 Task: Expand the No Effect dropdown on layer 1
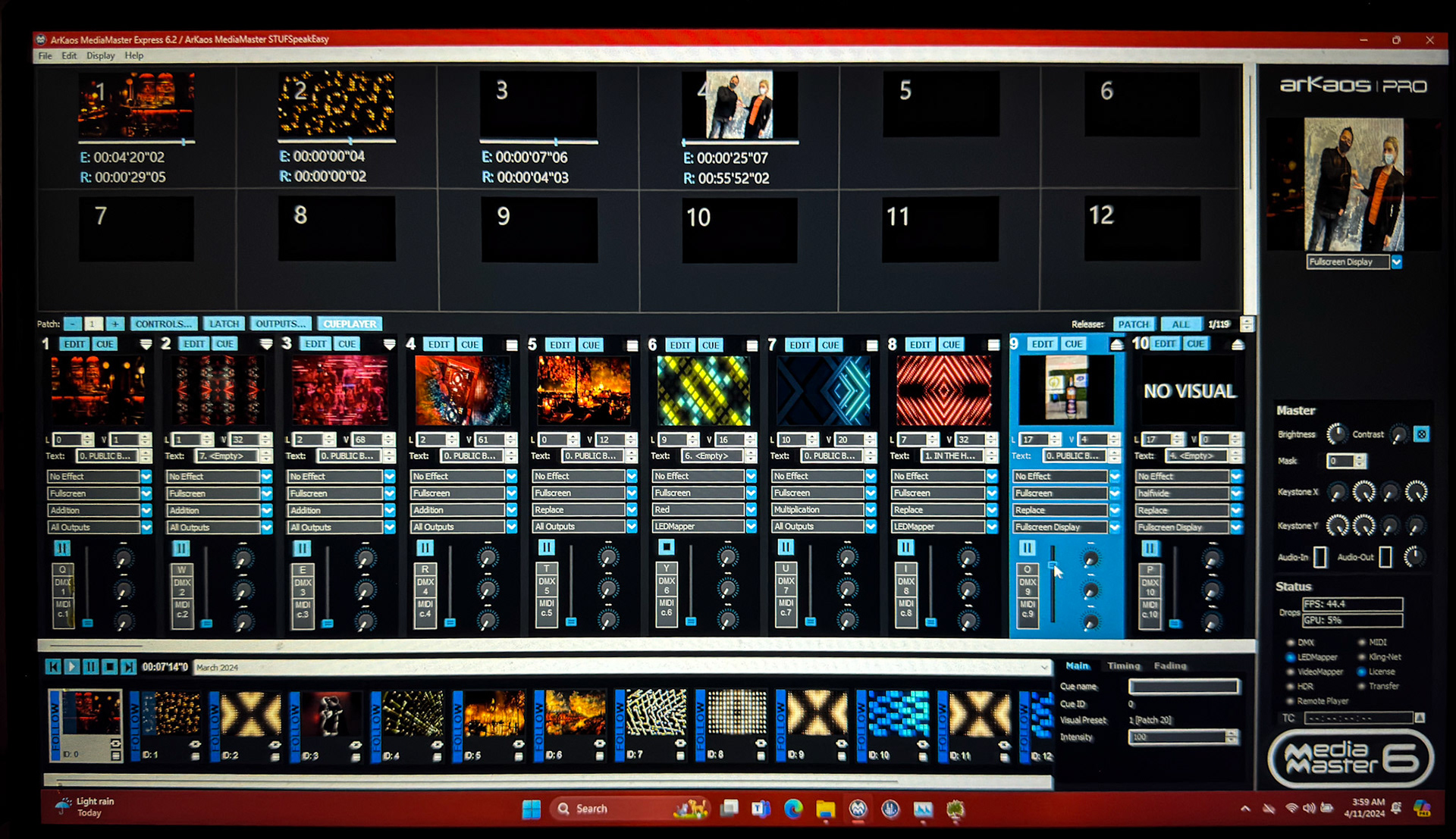click(146, 477)
